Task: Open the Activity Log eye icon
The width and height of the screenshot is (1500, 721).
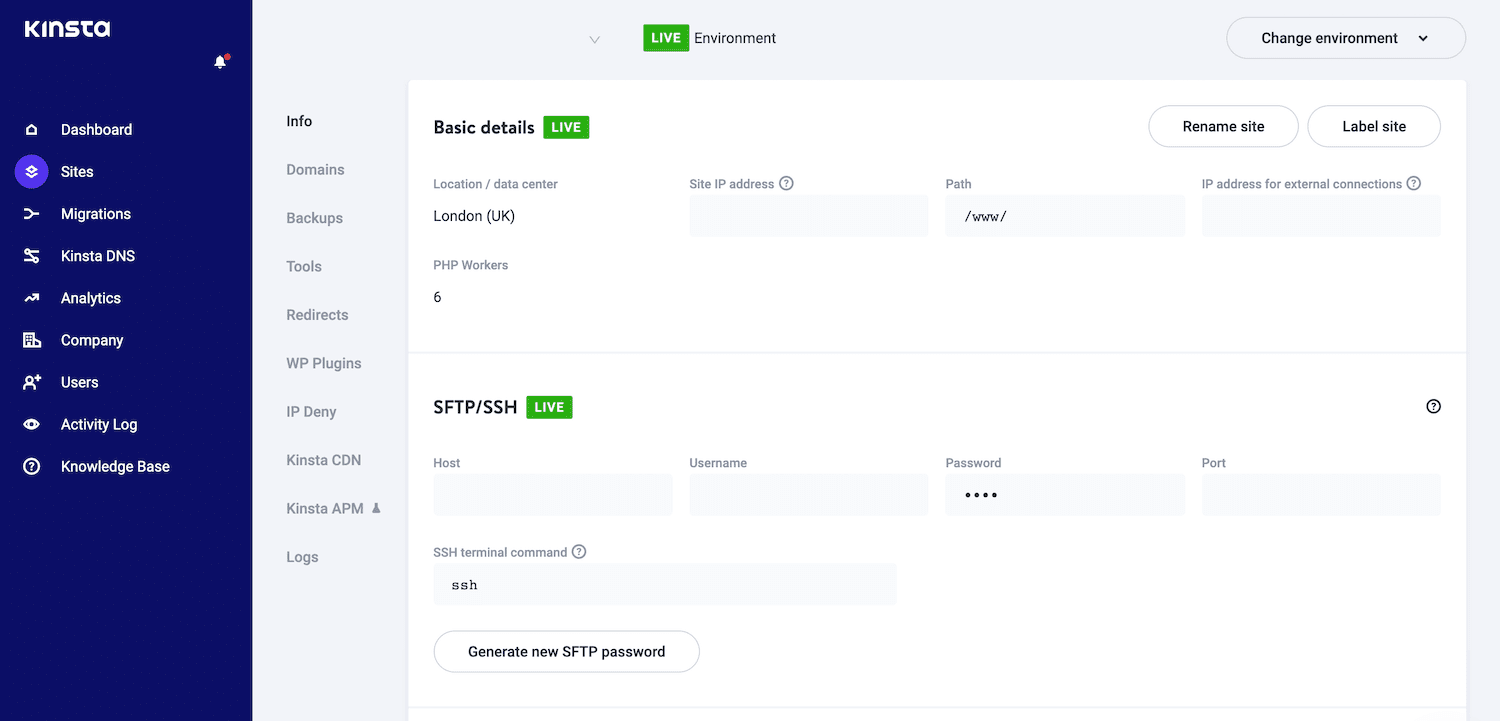Action: (31, 424)
